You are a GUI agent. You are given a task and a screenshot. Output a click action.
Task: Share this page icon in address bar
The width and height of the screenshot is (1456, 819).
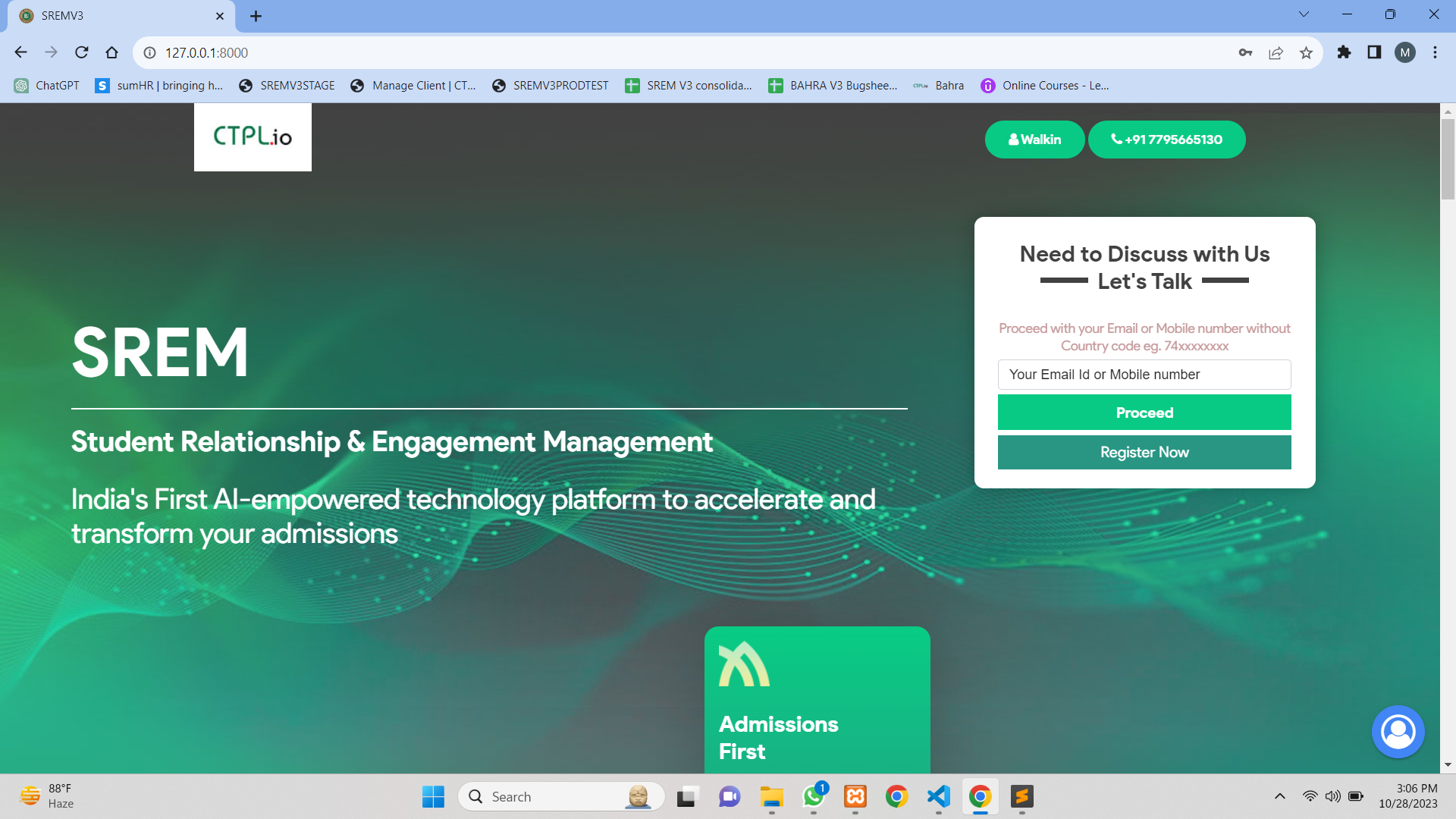(x=1276, y=52)
